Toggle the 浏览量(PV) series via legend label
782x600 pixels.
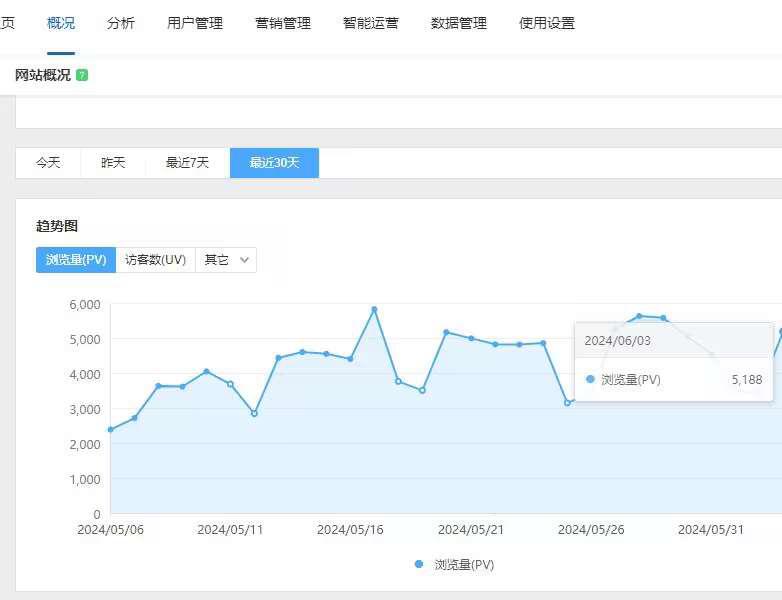coord(464,564)
